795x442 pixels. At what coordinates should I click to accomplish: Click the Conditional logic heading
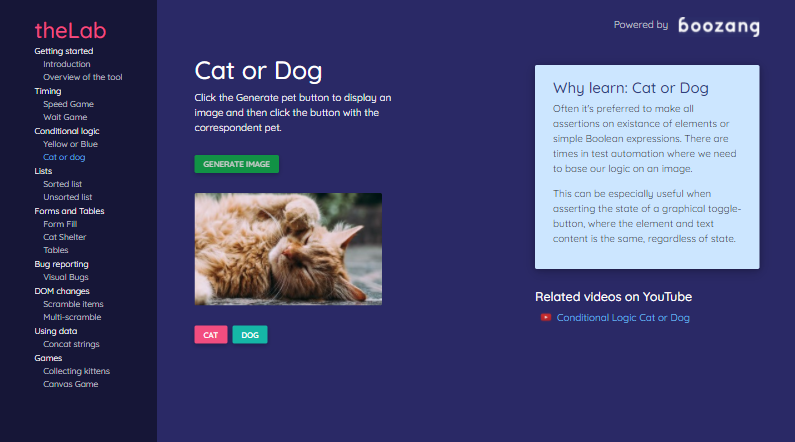67,131
